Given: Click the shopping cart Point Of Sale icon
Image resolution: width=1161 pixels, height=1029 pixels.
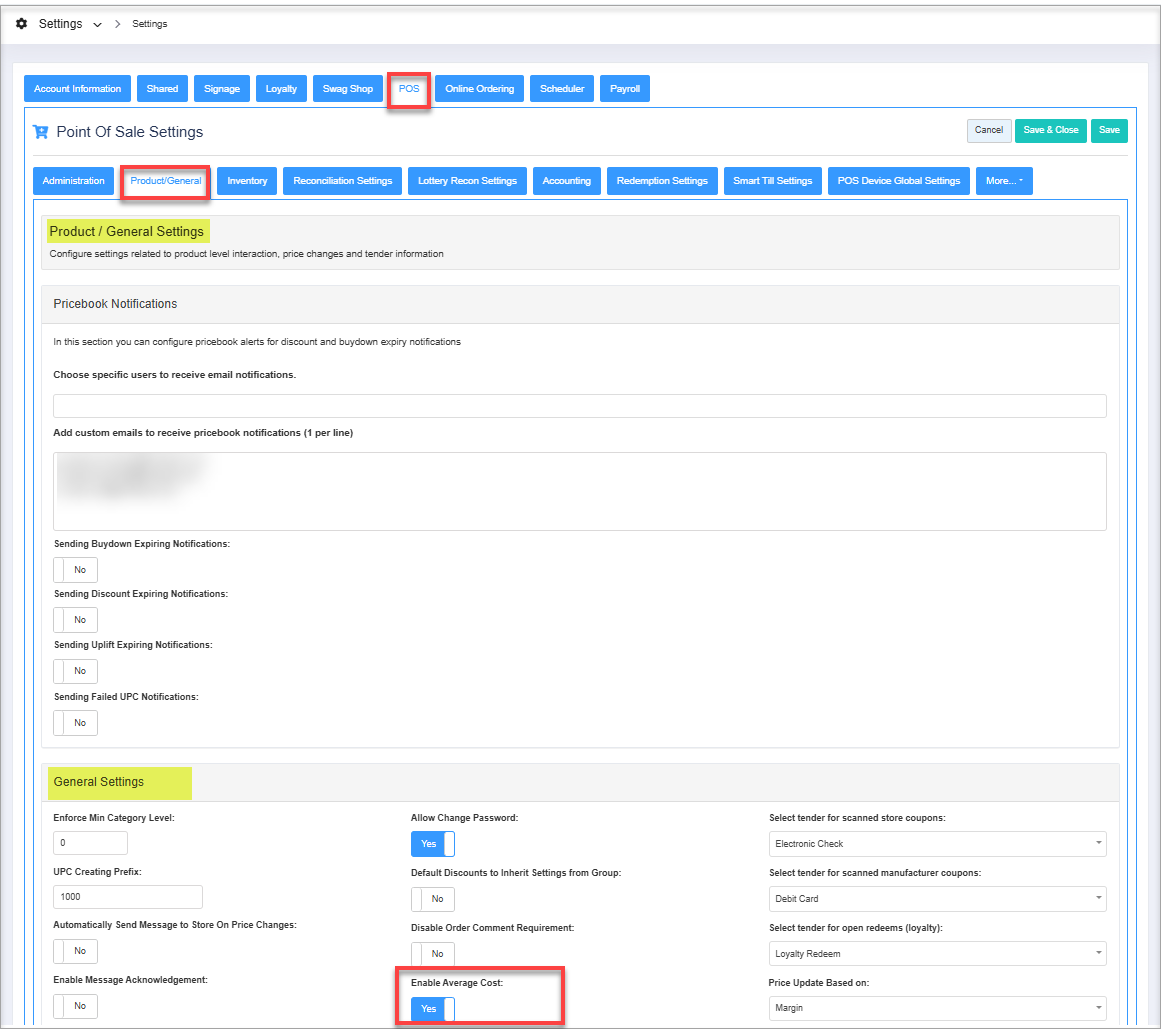Looking at the screenshot, I should [x=41, y=132].
